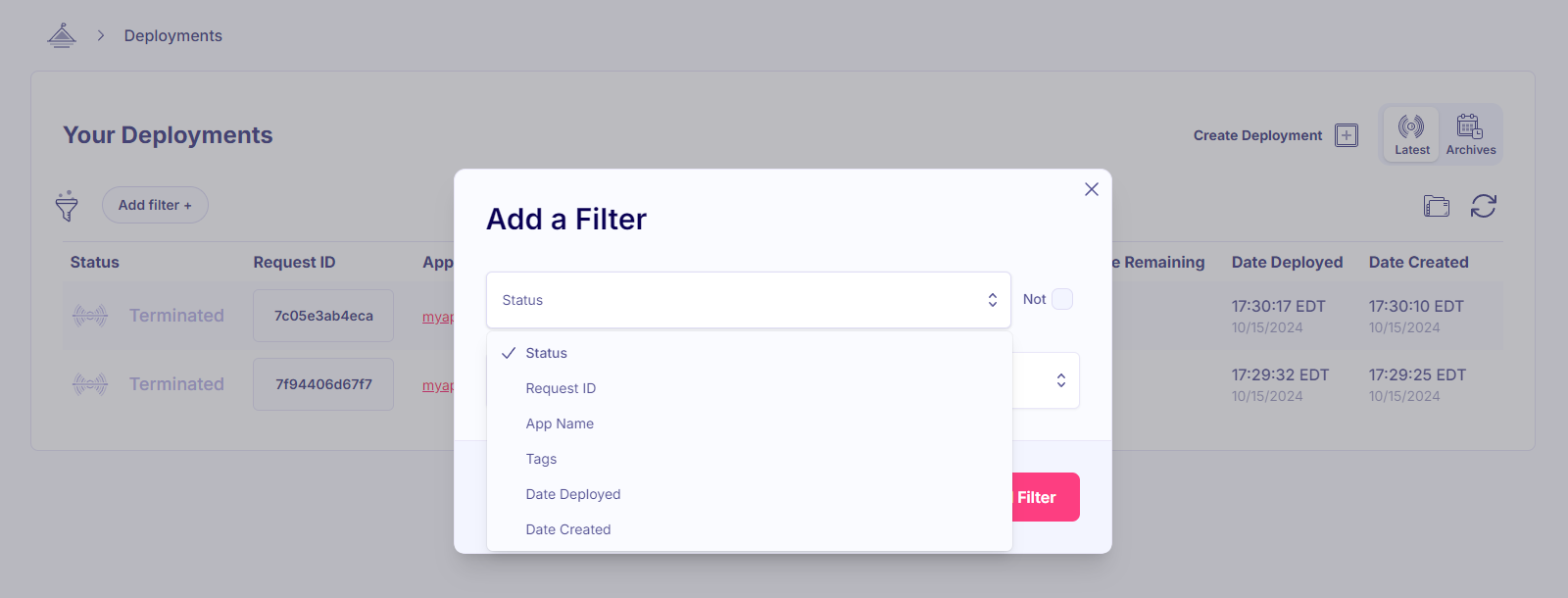Select Status option in the list
Image resolution: width=1568 pixels, height=598 pixels.
pos(546,353)
